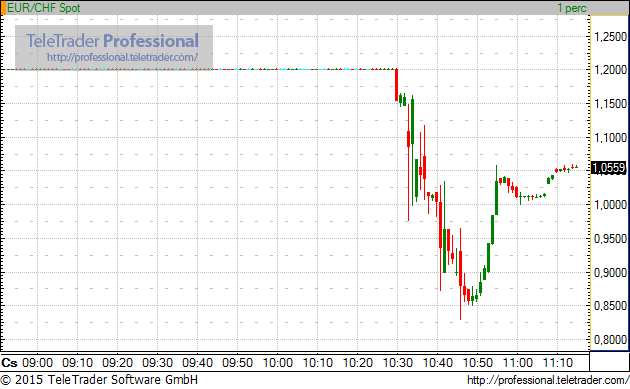Click the 0,9000 price axis label
This screenshot has height=389, width=630.
coord(610,273)
